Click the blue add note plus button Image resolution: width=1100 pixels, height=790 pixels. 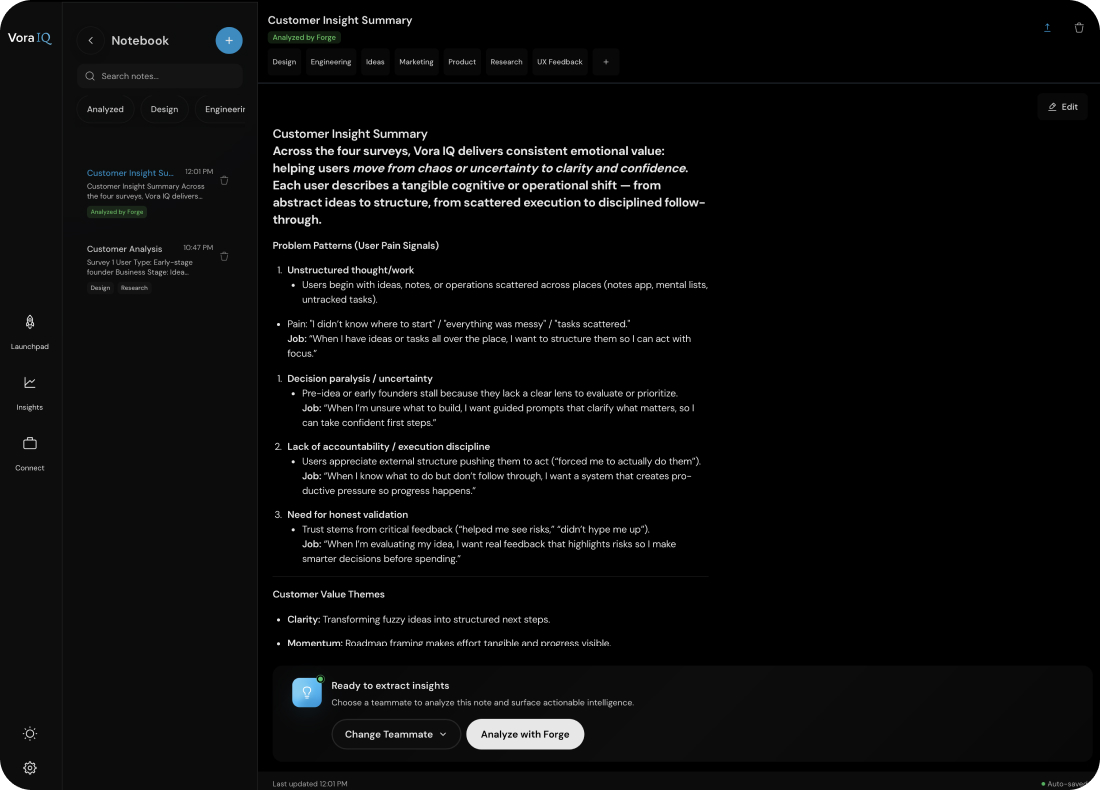[x=229, y=41]
